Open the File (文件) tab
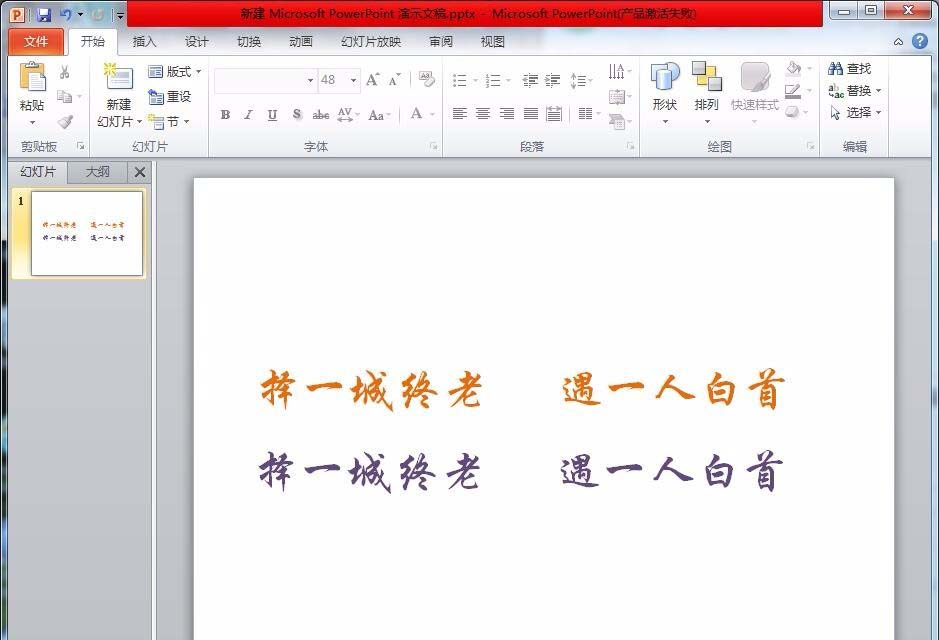This screenshot has width=939, height=640. pyautogui.click(x=36, y=41)
